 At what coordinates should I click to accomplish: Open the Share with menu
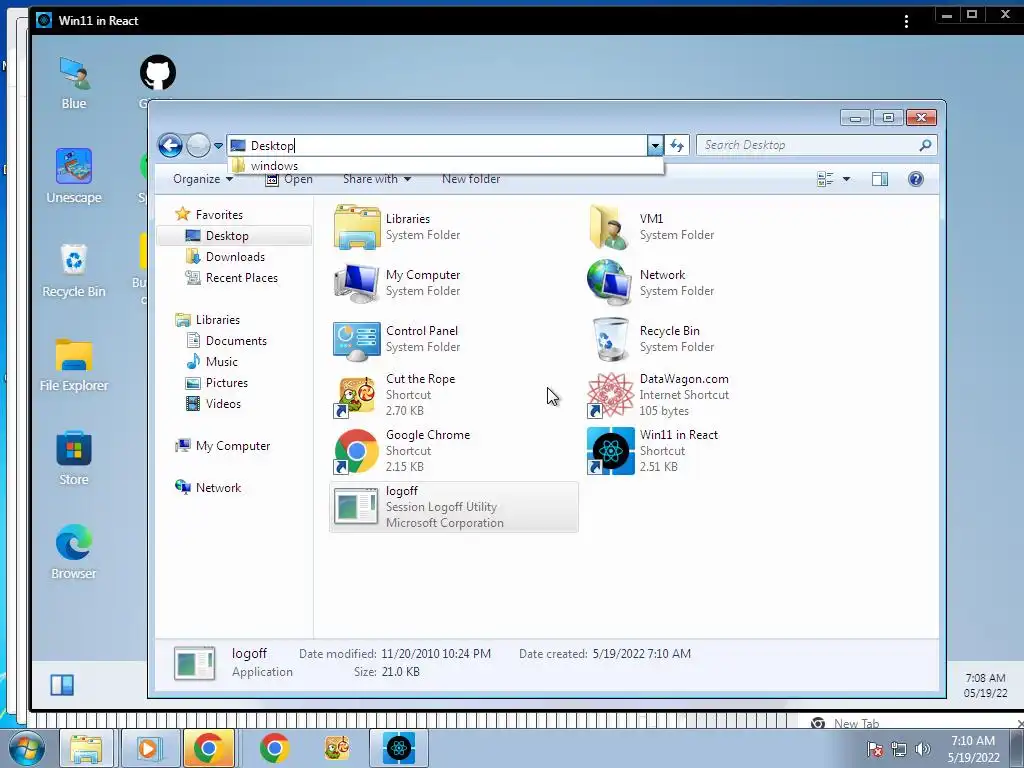pyautogui.click(x=377, y=179)
